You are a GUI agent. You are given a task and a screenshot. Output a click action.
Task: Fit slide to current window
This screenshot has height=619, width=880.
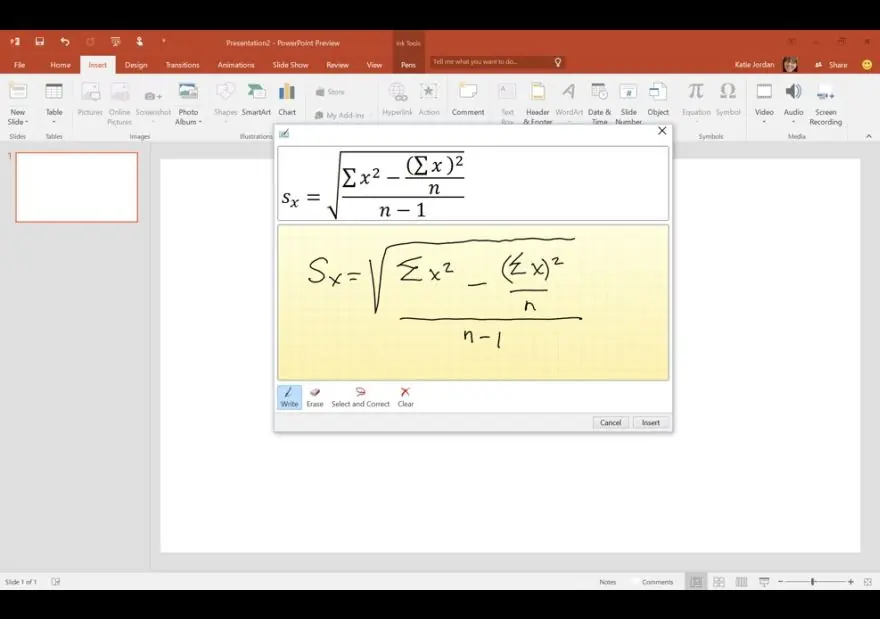pos(868,582)
